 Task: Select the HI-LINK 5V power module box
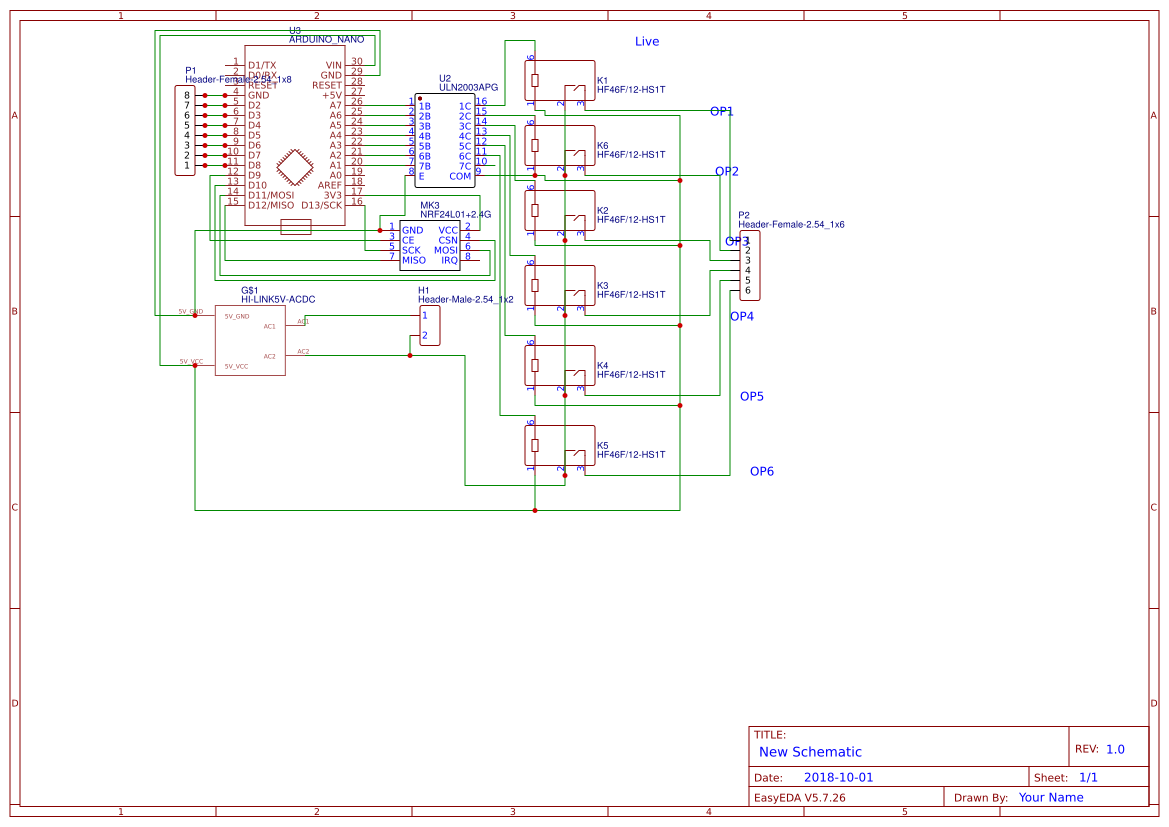pos(250,341)
